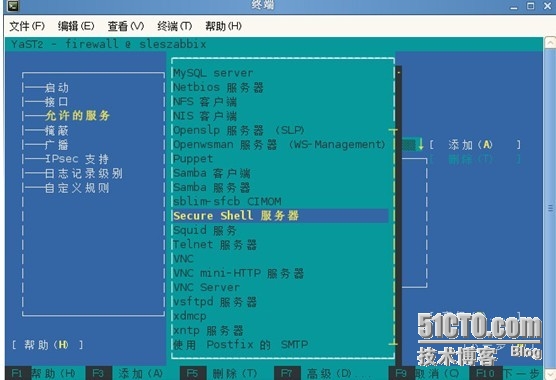The image size is (556, 380).
Task: Select 掩蔽 in the firewall tree
Action: [x=57, y=130]
